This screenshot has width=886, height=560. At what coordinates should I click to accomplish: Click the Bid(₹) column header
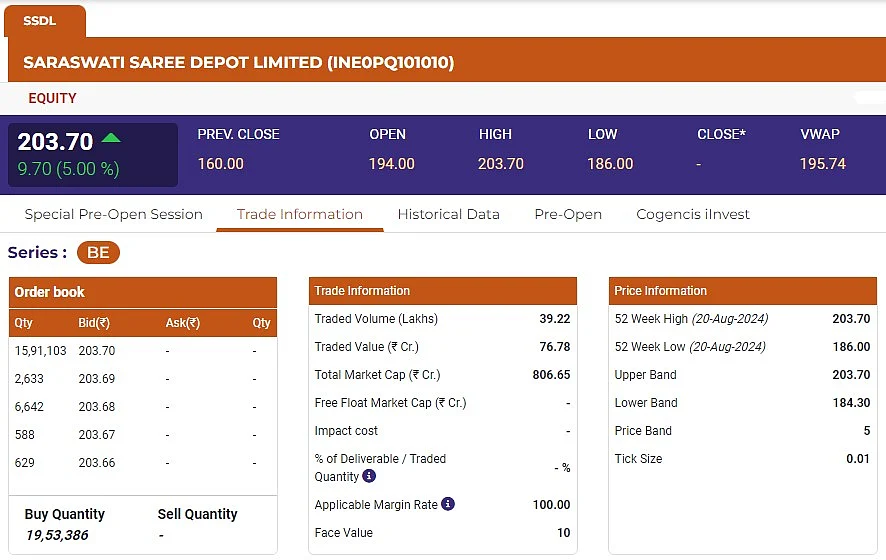point(94,323)
